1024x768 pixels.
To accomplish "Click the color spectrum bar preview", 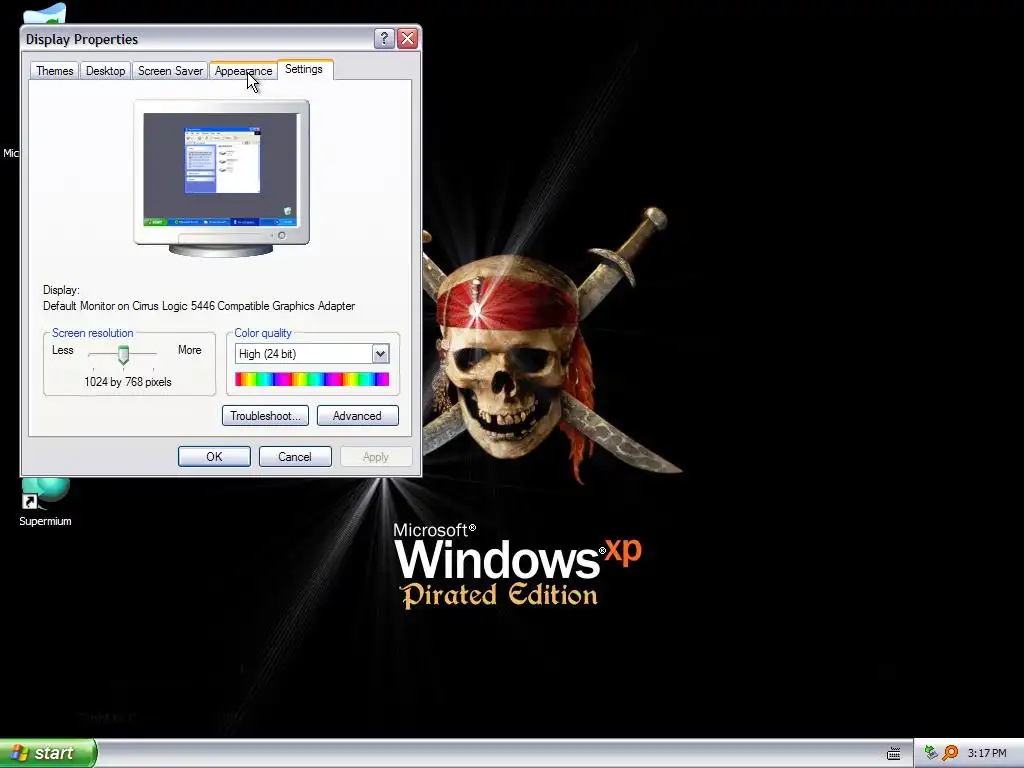I will pos(312,379).
